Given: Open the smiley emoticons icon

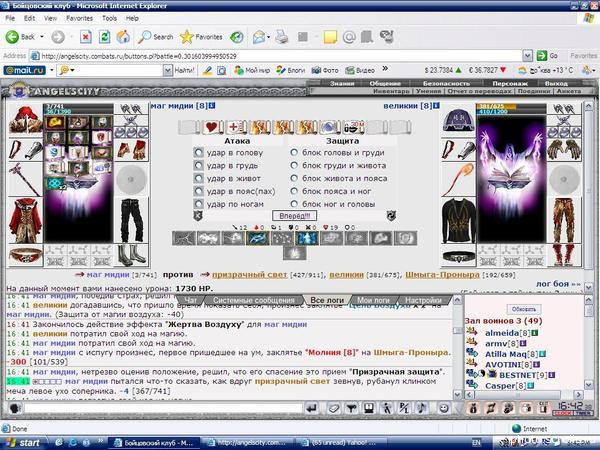Looking at the screenshot, I should tap(444, 408).
